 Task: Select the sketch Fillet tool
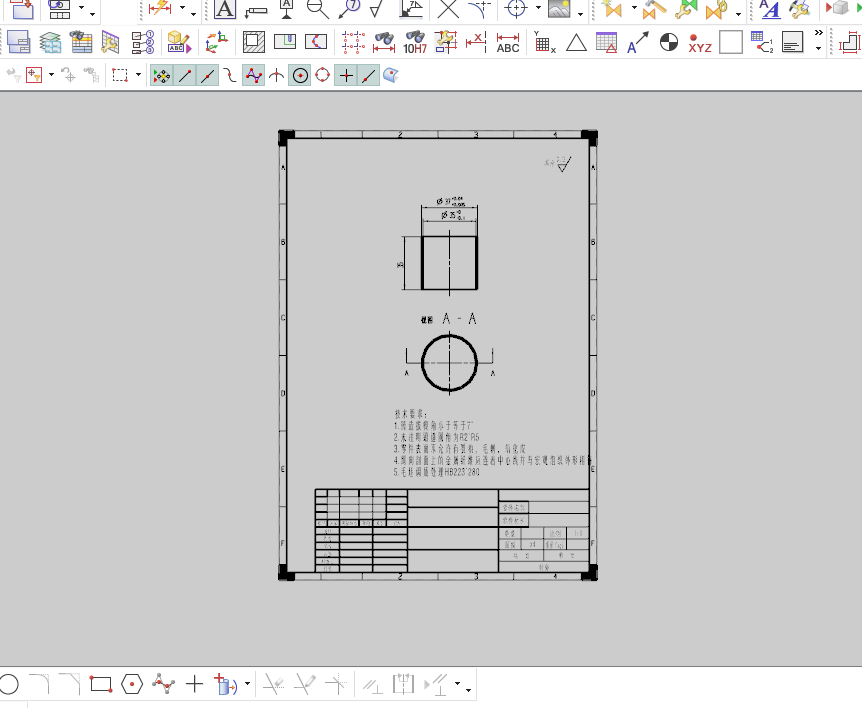(39, 684)
